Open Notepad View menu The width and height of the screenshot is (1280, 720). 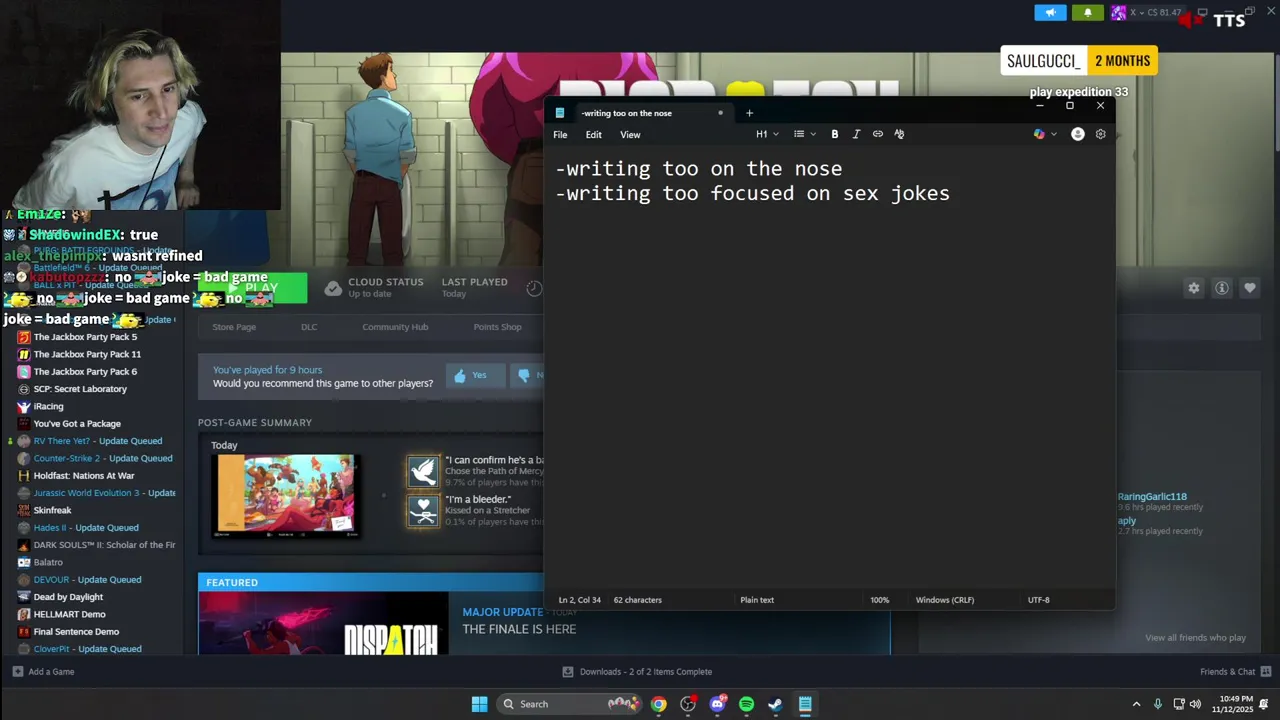(x=630, y=135)
